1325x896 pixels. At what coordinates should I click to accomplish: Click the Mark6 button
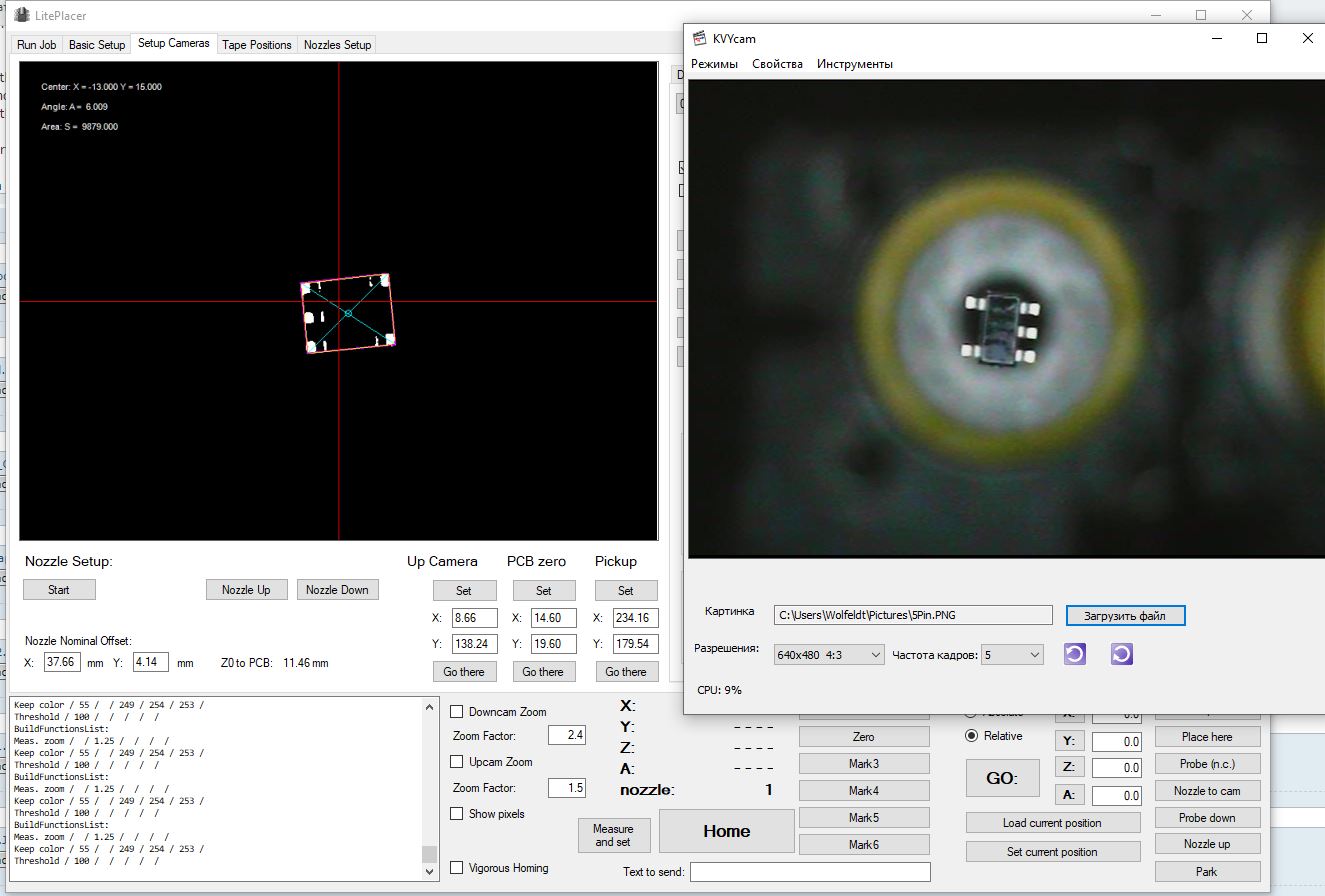[864, 845]
